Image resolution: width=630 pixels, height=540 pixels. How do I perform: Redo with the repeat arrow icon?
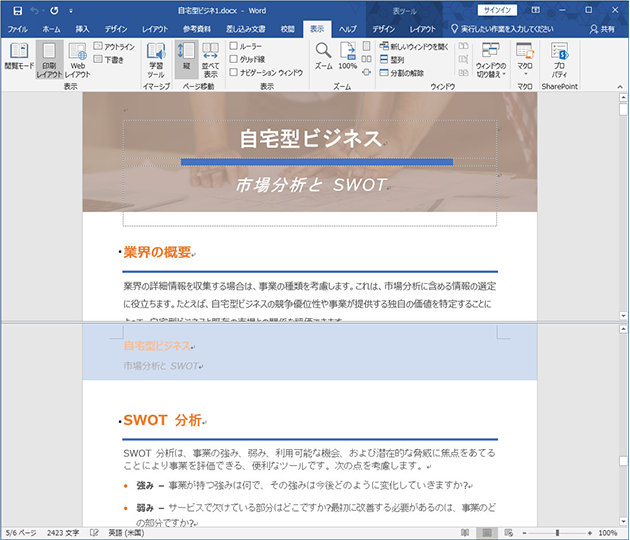tap(54, 11)
